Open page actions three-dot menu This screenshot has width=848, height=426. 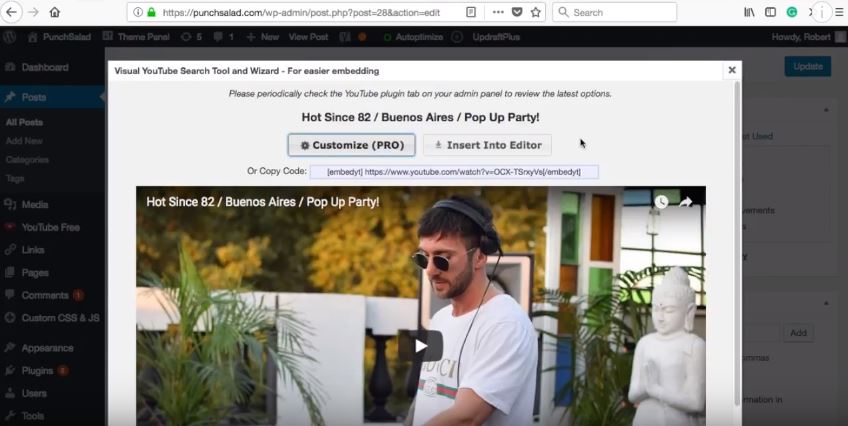pyautogui.click(x=498, y=12)
